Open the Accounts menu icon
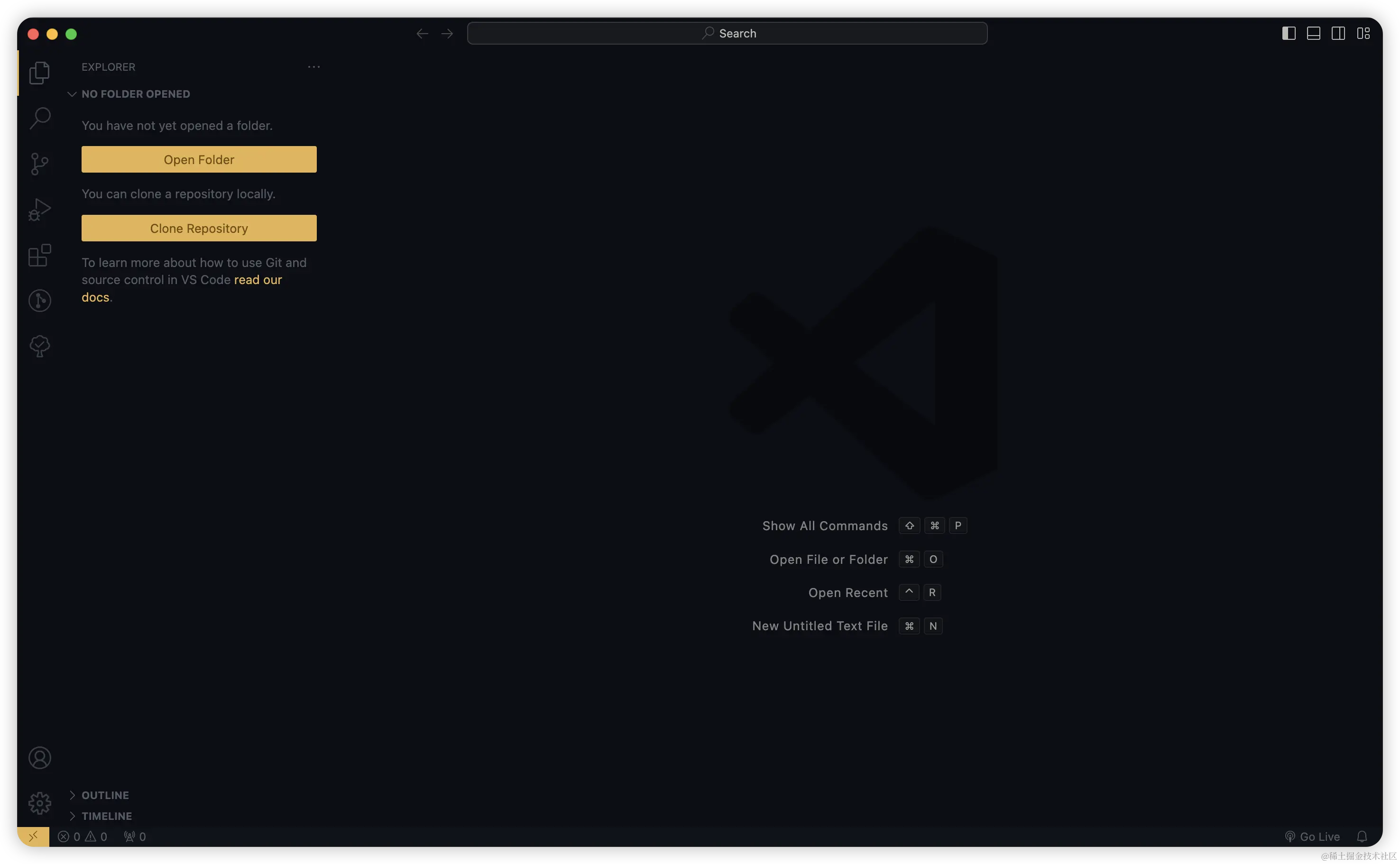1400x864 pixels. (x=39, y=758)
